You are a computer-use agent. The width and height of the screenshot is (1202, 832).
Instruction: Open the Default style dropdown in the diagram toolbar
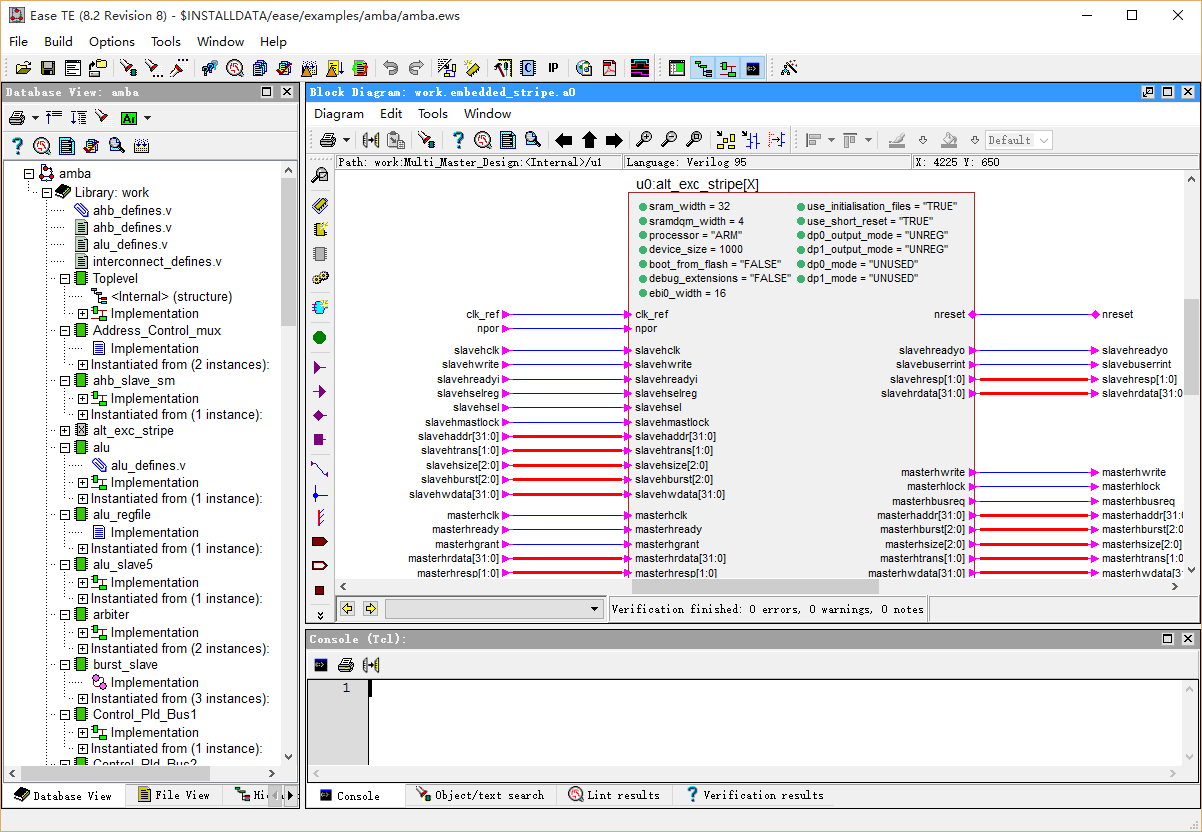coord(1018,140)
